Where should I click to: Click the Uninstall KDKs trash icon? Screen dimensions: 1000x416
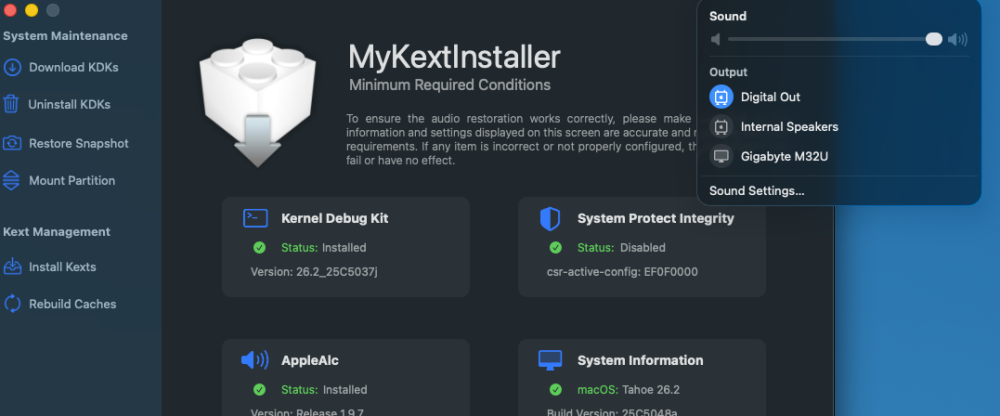point(11,105)
